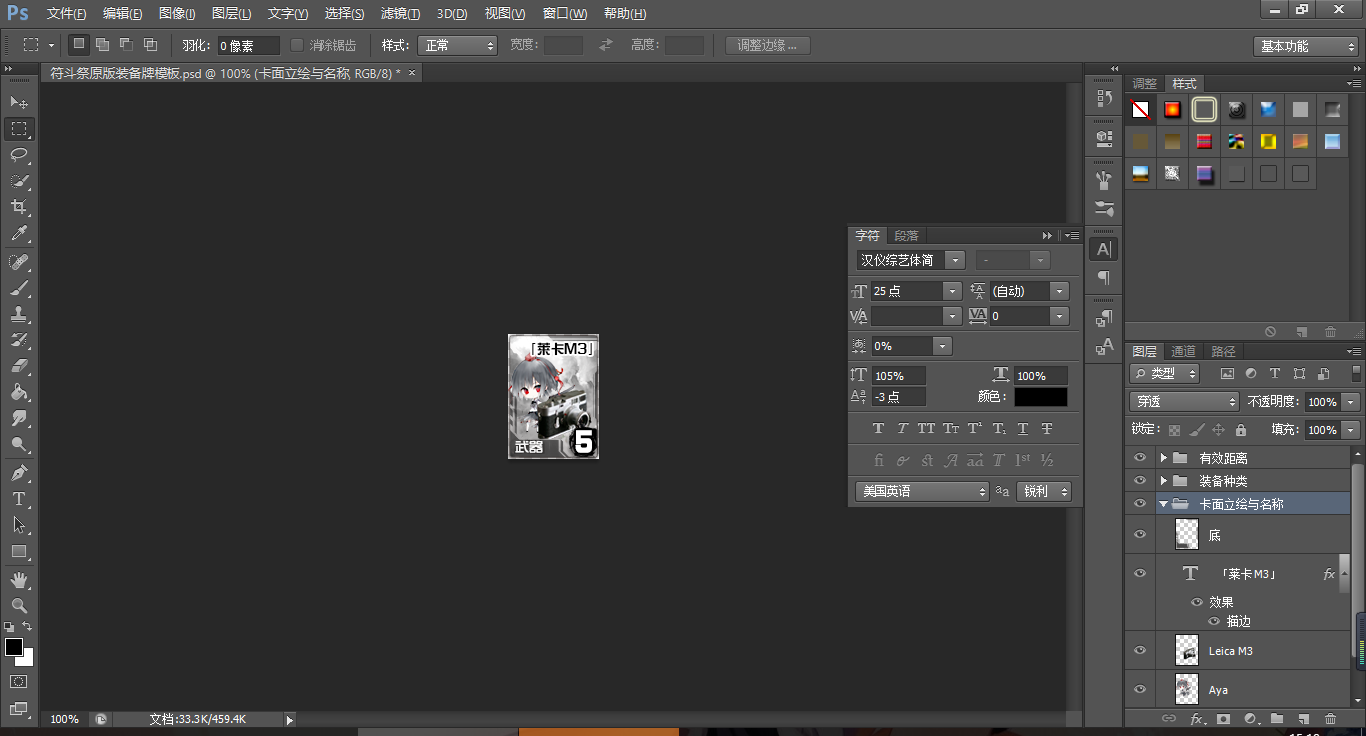Hide the 有效距离 group
Image resolution: width=1366 pixels, height=736 pixels.
[1139, 458]
